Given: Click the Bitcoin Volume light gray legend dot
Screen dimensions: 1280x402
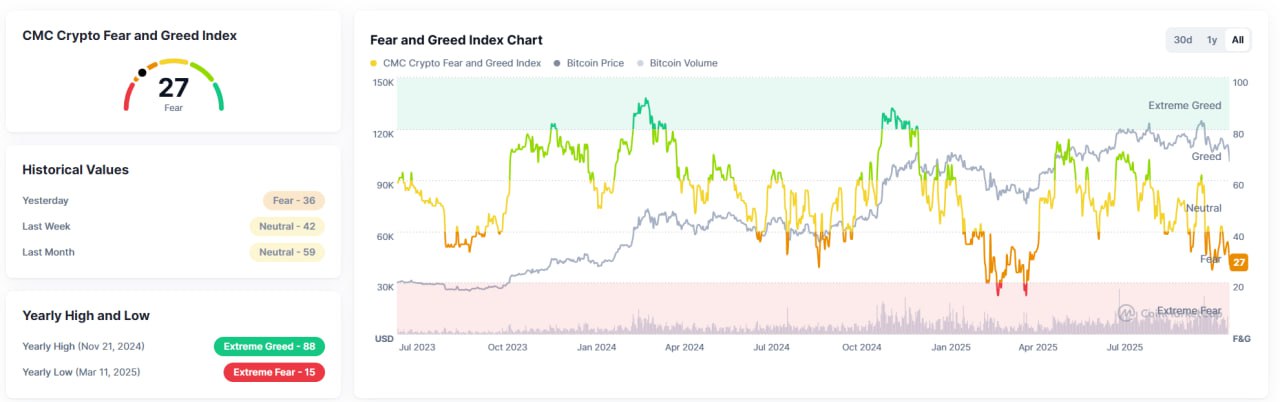Looking at the screenshot, I should (641, 63).
